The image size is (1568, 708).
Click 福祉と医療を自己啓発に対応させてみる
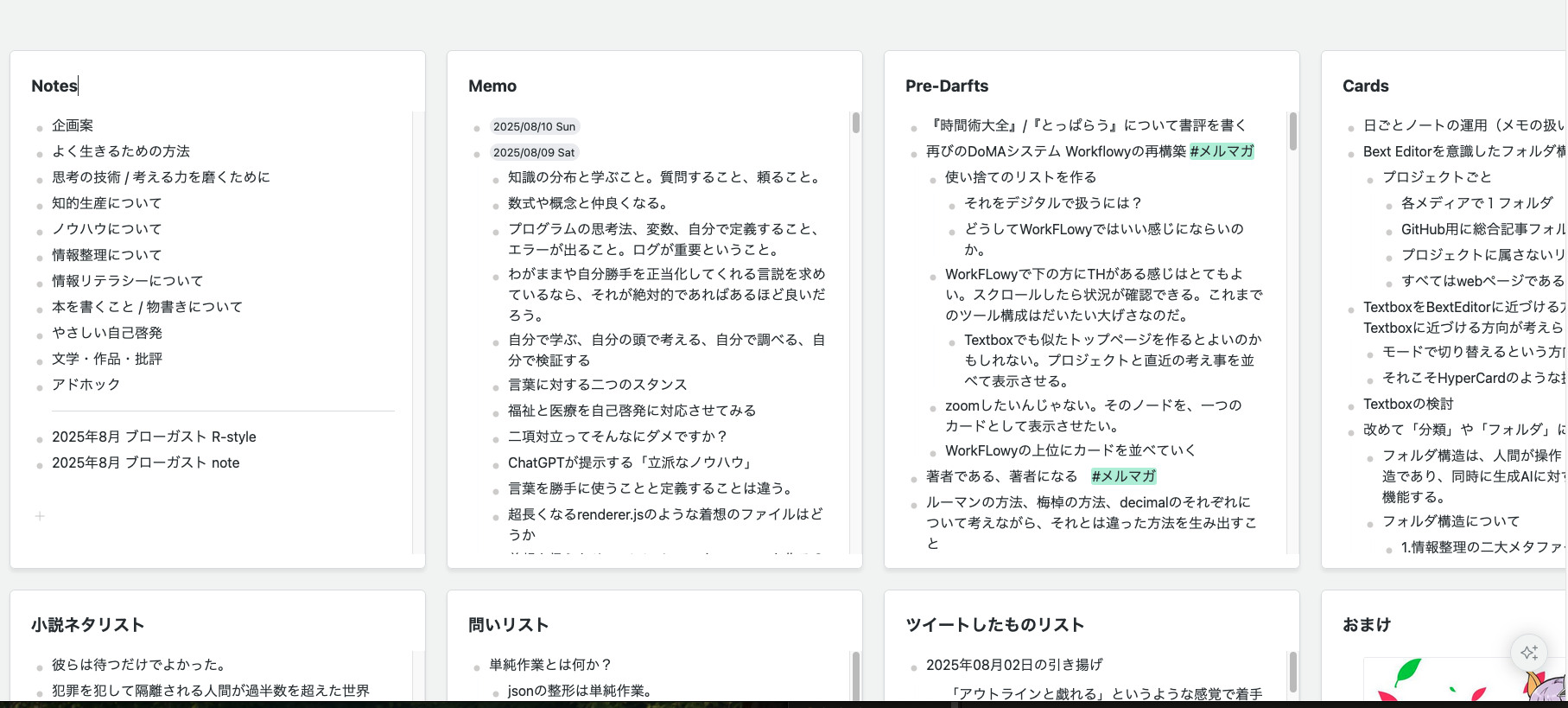pos(632,411)
